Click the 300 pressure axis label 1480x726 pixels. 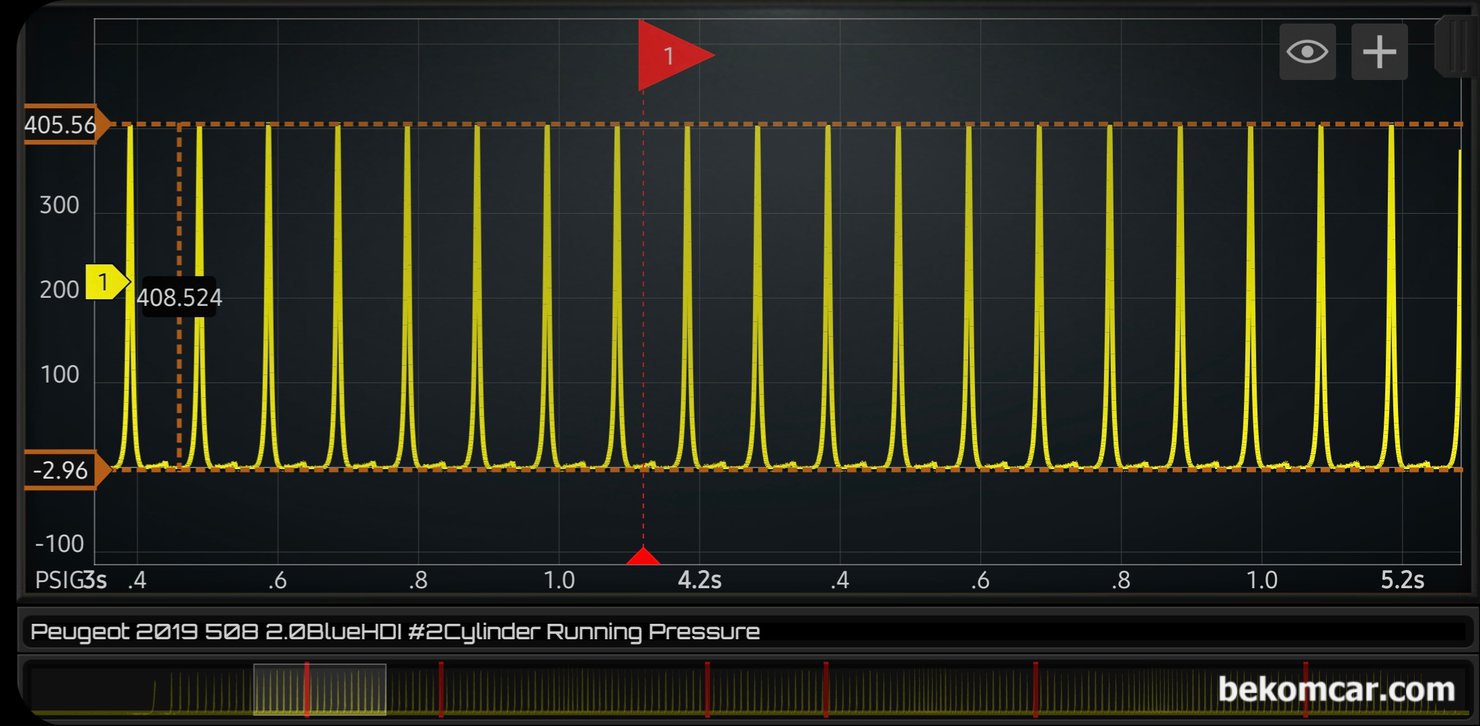point(59,206)
